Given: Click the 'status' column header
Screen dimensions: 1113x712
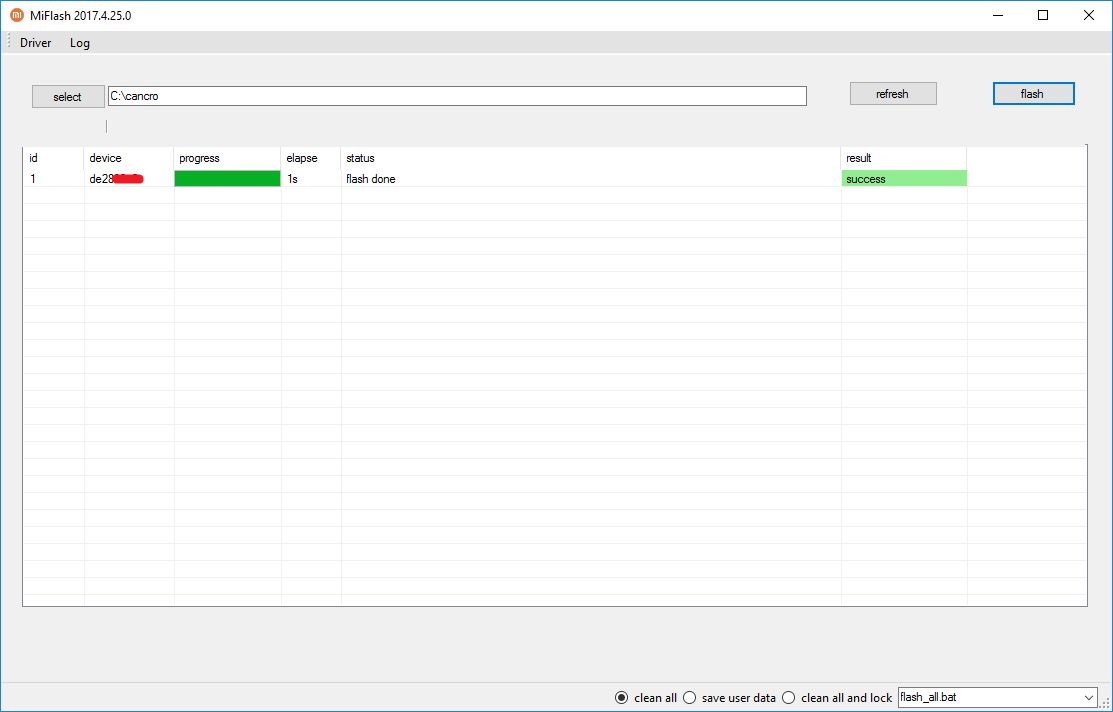Looking at the screenshot, I should click(591, 158).
